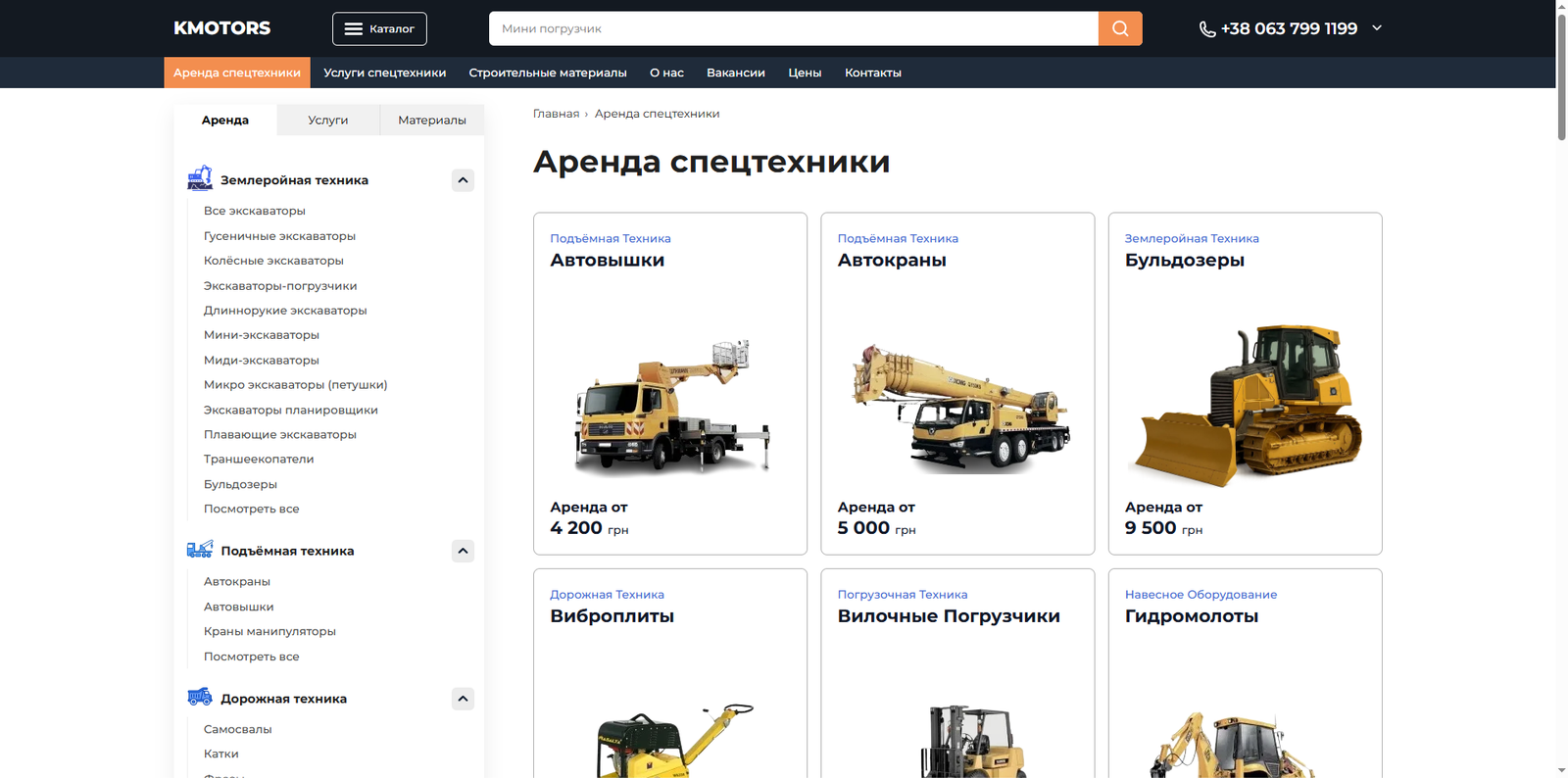Click the Дорожная Техника category label
The width and height of the screenshot is (1568, 778).
tap(607, 595)
